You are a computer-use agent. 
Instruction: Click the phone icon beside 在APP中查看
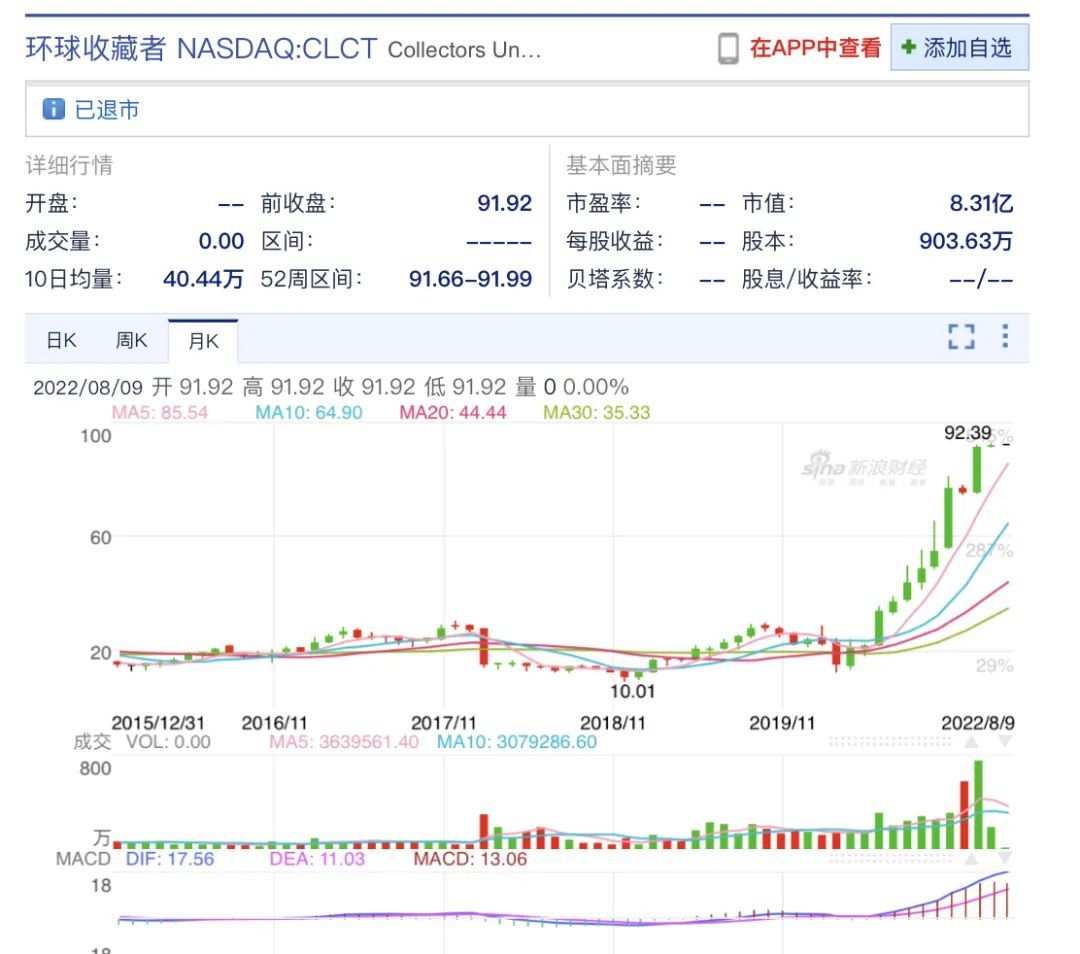(728, 48)
